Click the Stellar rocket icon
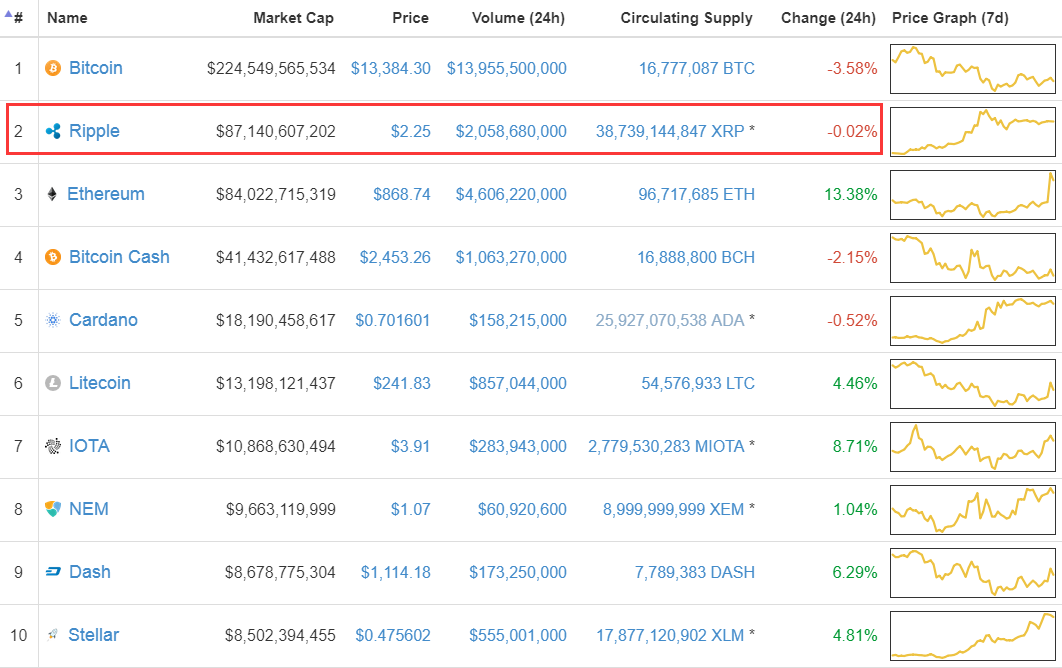 tap(52, 635)
